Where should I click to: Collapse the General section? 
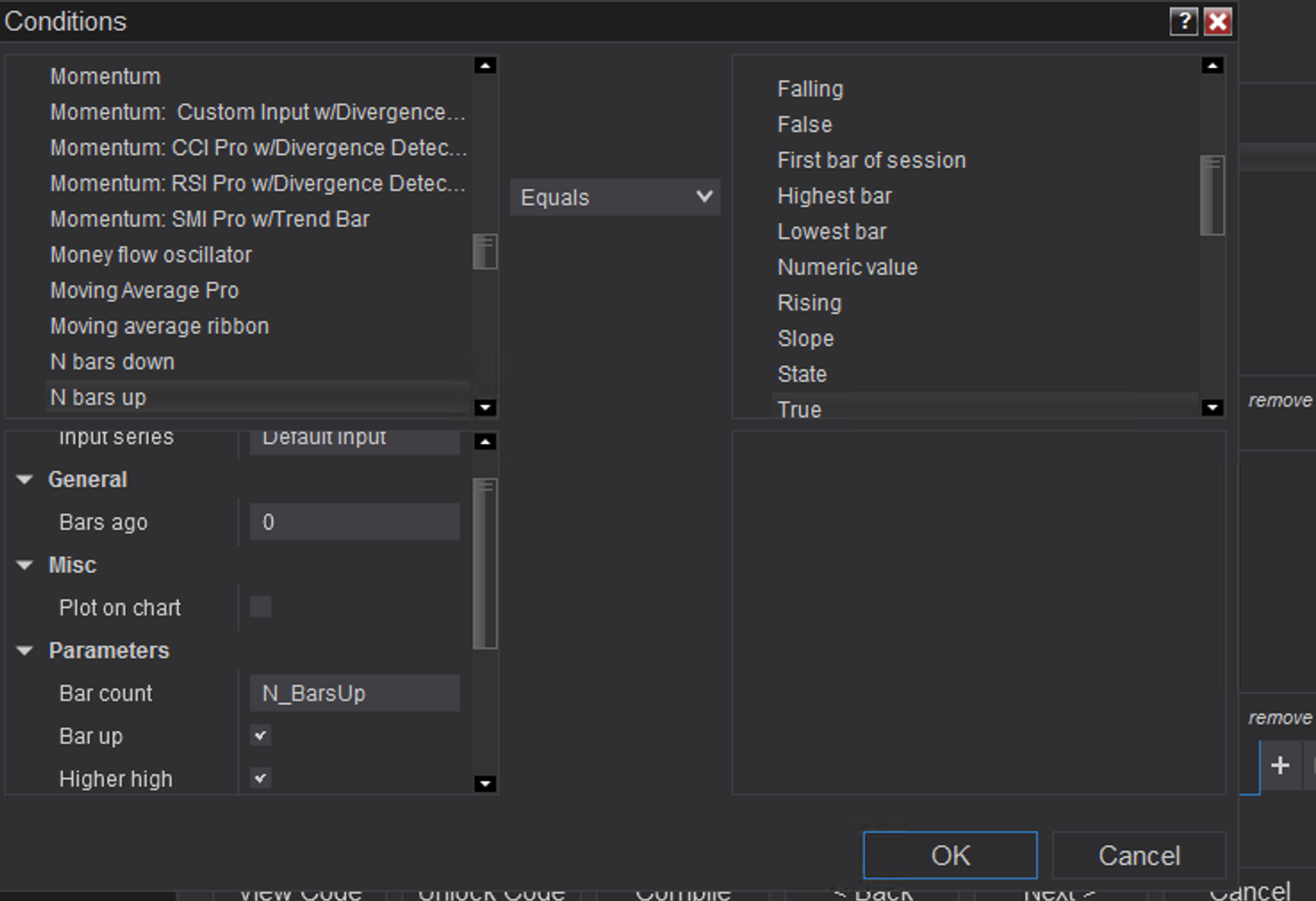25,480
